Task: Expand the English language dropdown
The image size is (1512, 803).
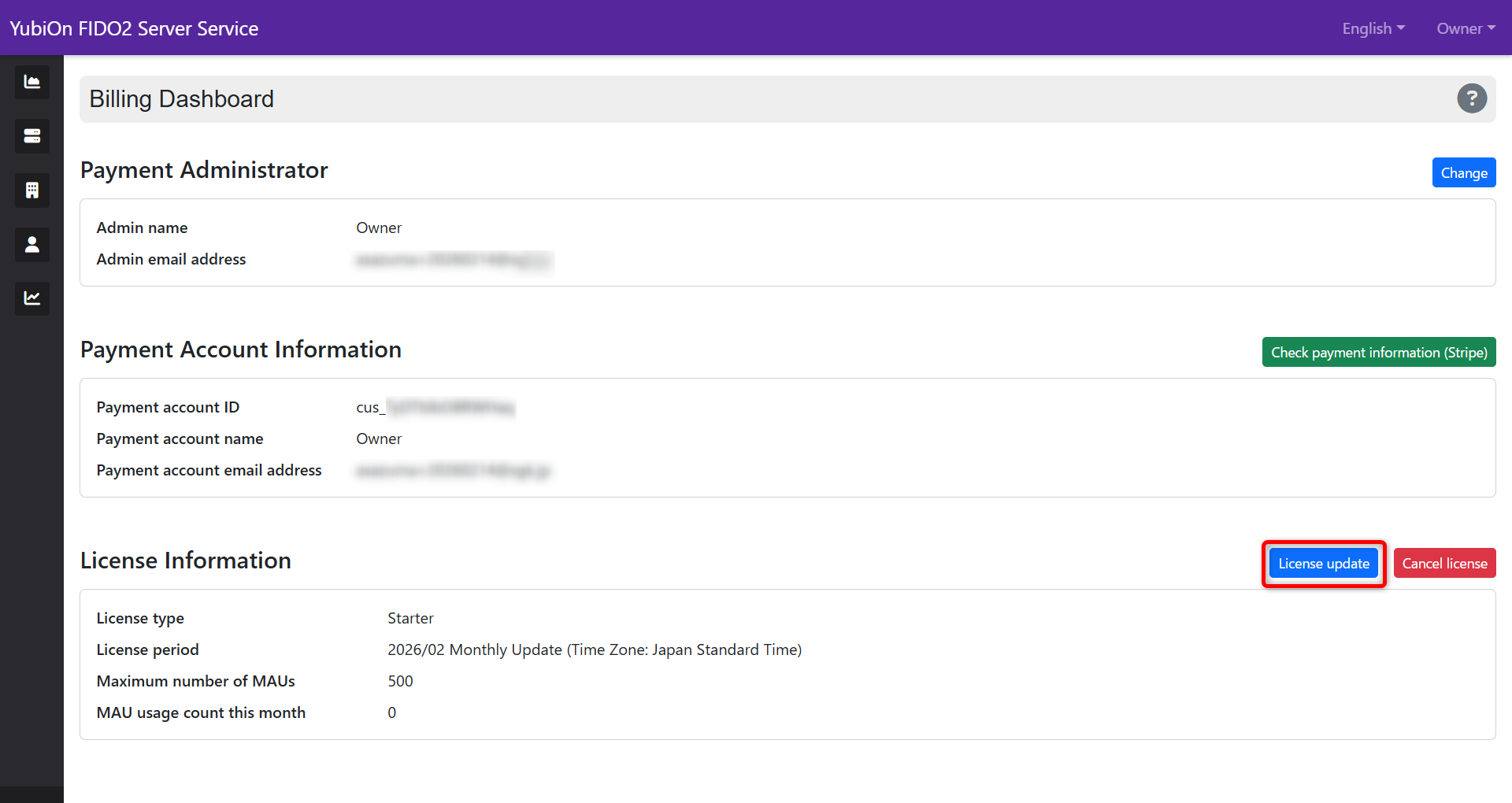Action: pyautogui.click(x=1373, y=28)
